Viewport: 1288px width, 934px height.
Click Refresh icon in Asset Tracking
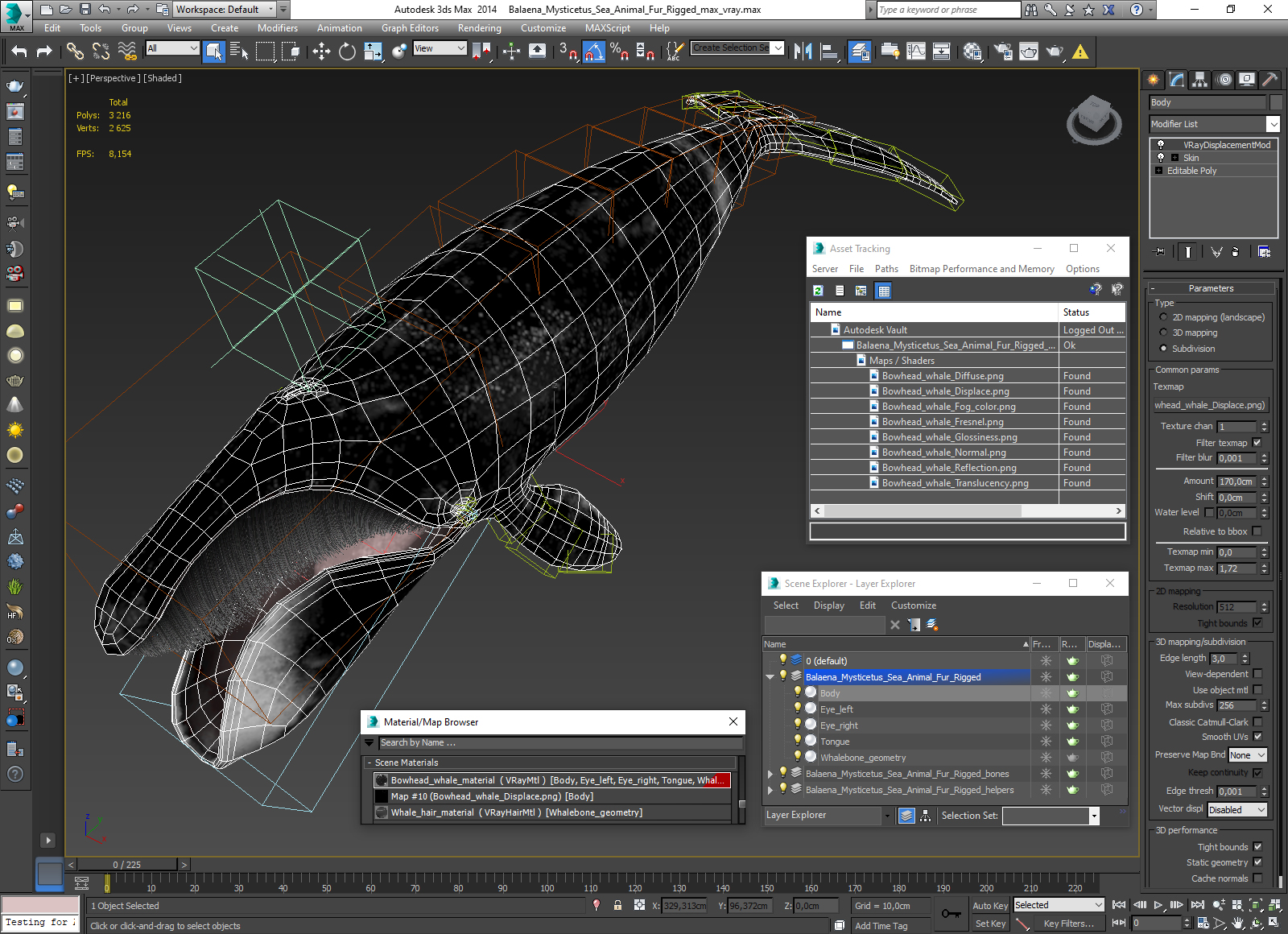(818, 291)
